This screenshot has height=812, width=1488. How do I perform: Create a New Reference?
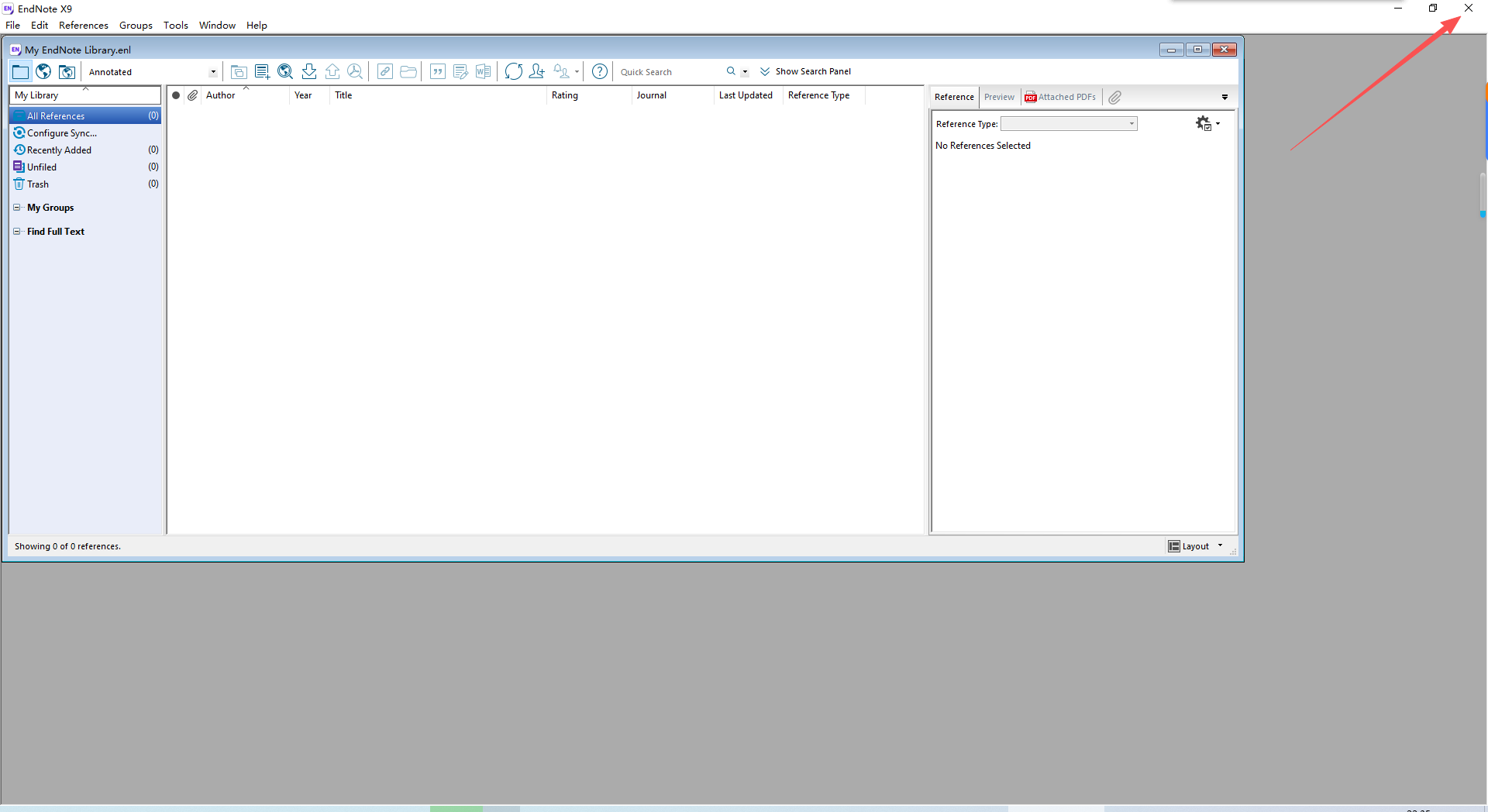click(x=261, y=71)
